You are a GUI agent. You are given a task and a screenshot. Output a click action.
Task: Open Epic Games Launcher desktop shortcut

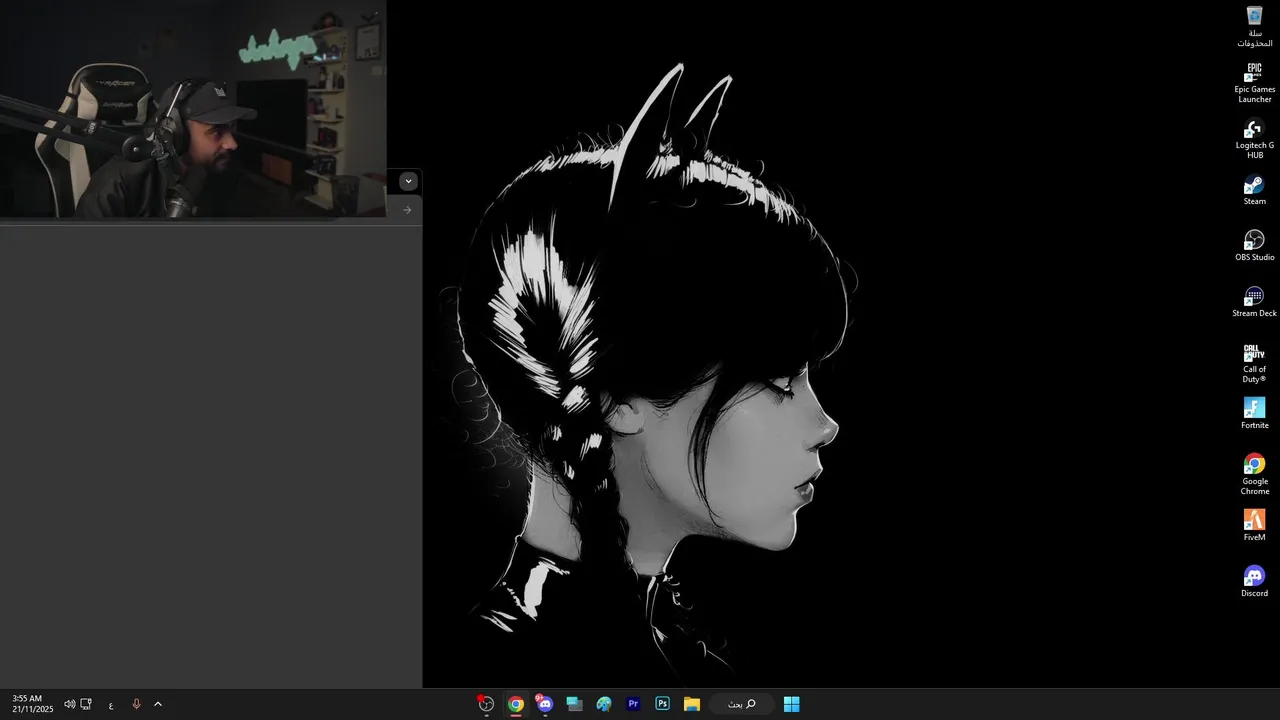1254,83
